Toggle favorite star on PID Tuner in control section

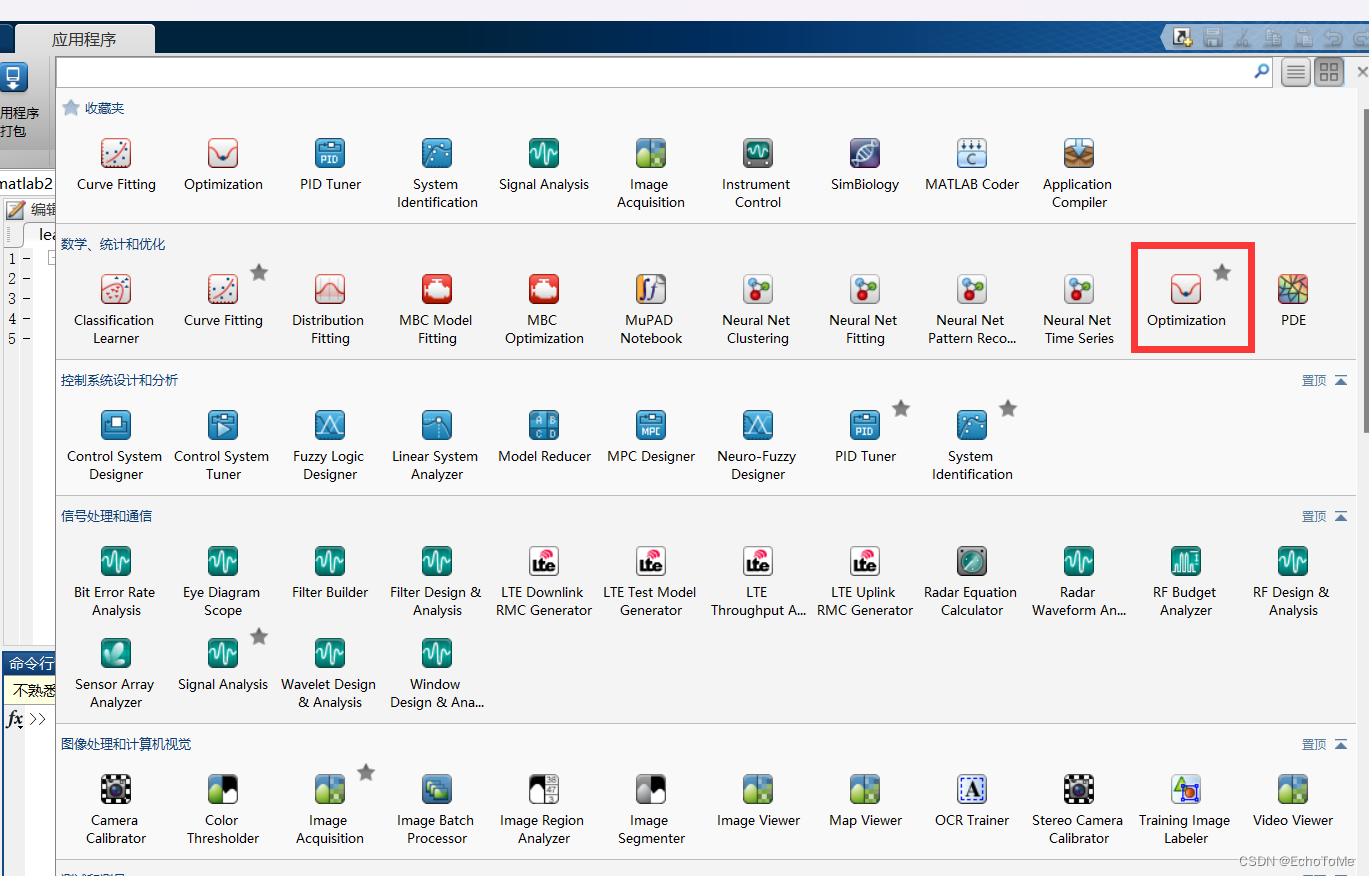pos(901,408)
